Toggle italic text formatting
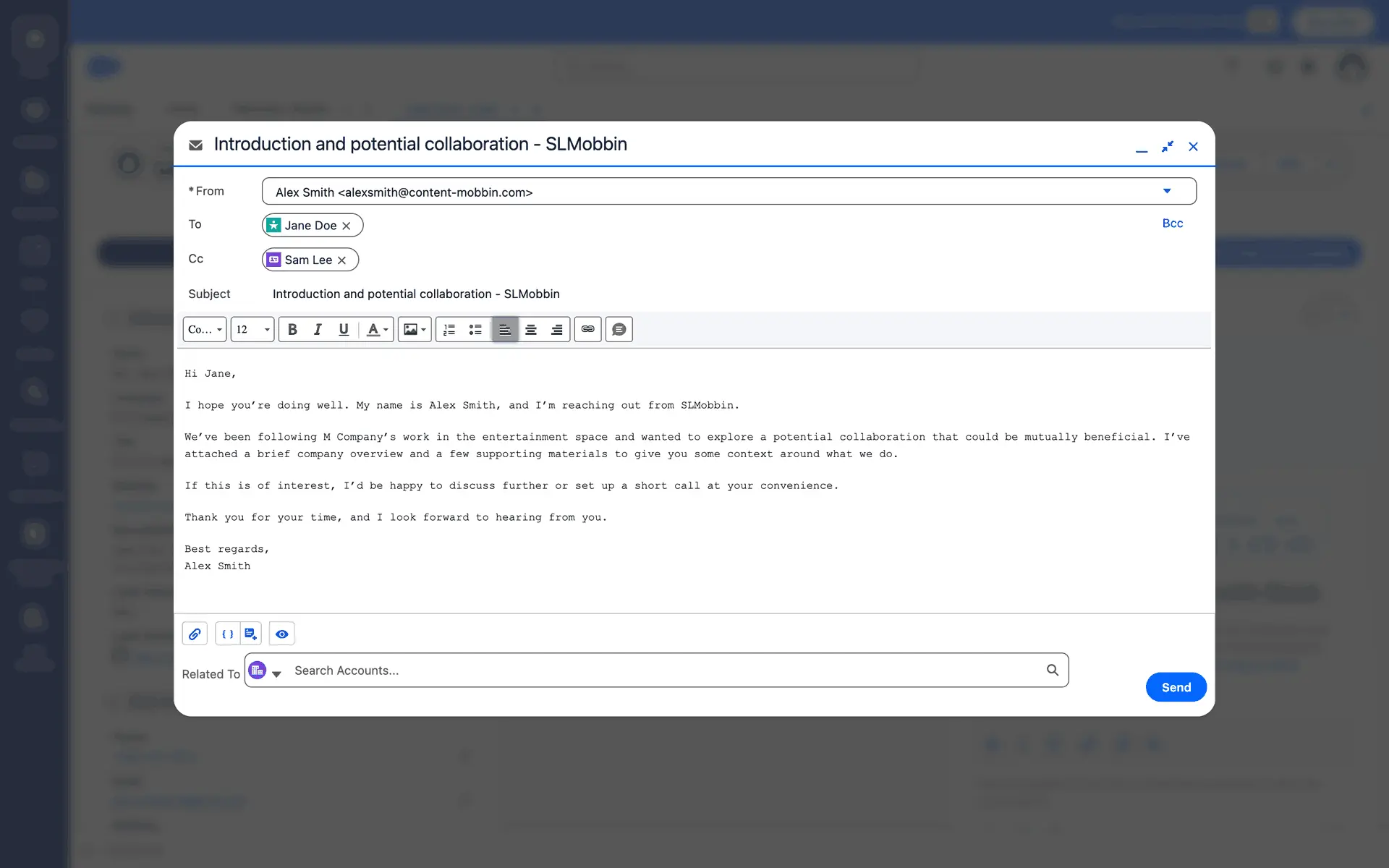Viewport: 1389px width, 868px height. point(318,330)
